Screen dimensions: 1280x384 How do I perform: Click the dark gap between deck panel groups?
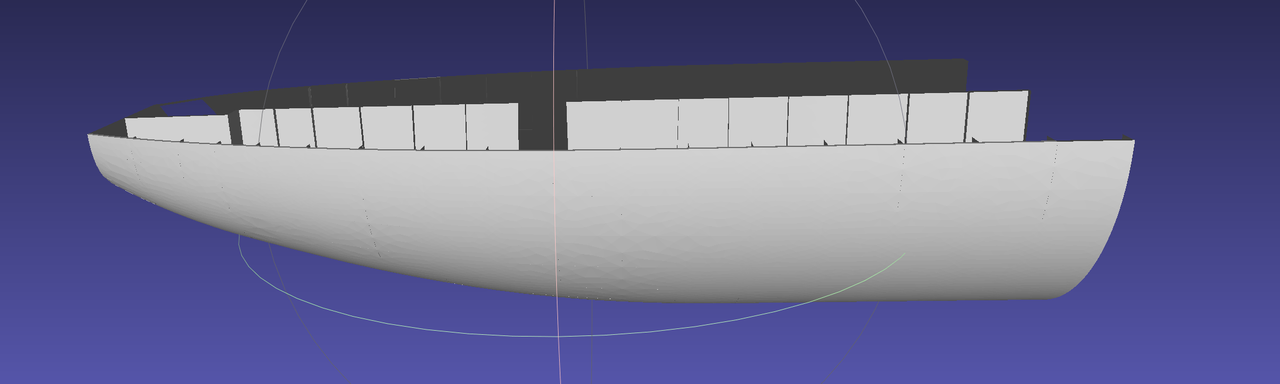click(543, 125)
